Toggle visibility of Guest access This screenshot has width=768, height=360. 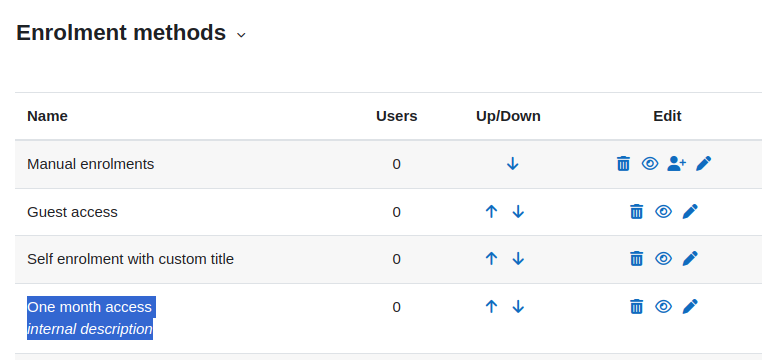click(663, 212)
